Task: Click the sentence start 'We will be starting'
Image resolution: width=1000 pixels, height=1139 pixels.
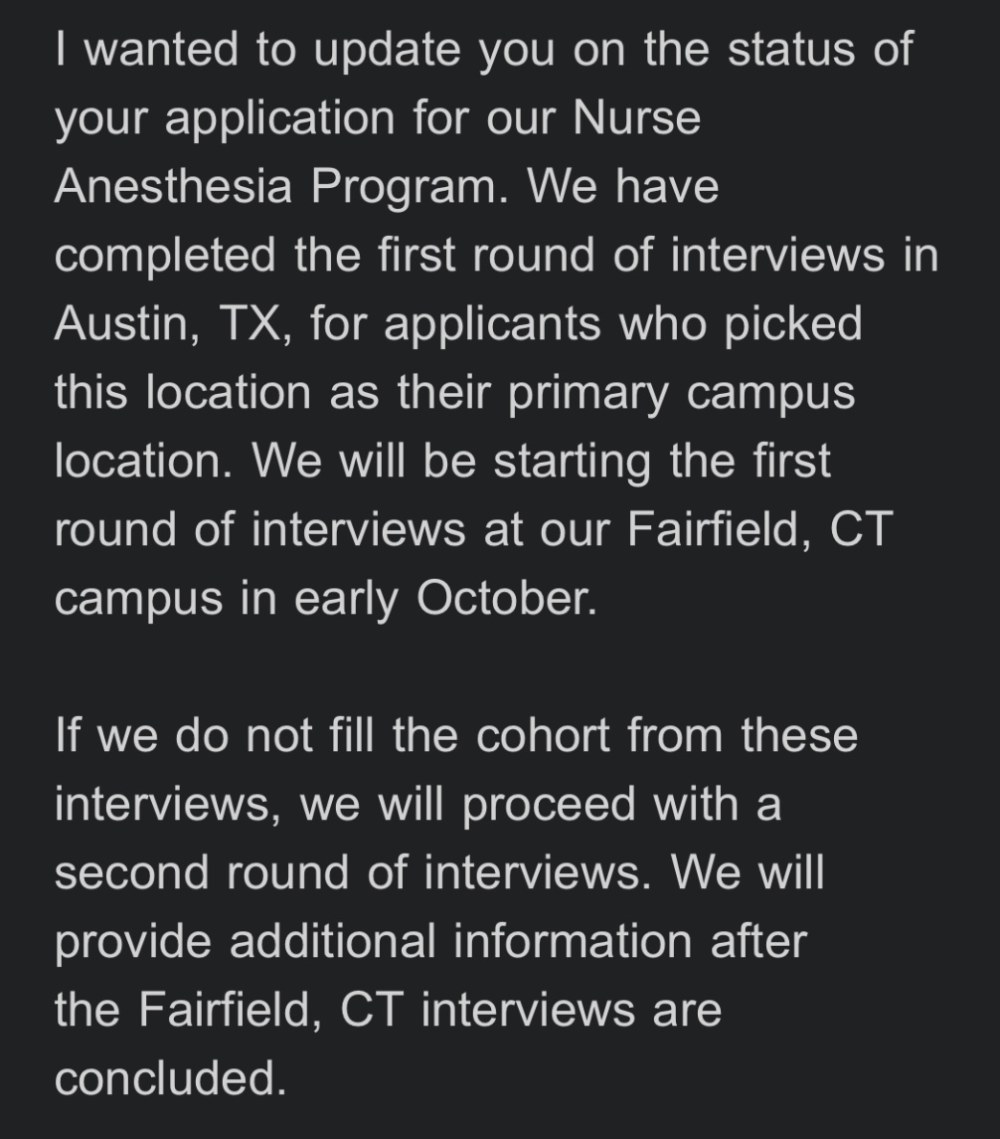Action: (x=451, y=461)
